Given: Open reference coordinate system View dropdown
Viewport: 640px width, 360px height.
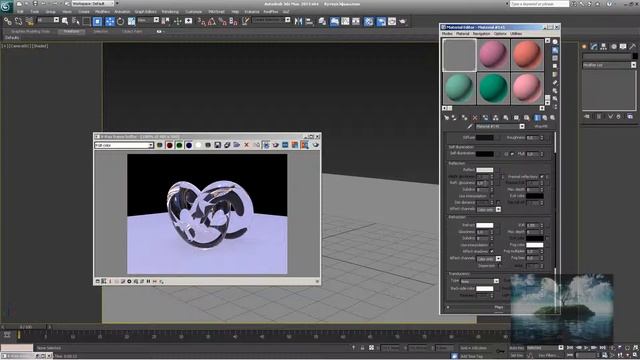Looking at the screenshot, I should tap(148, 20).
